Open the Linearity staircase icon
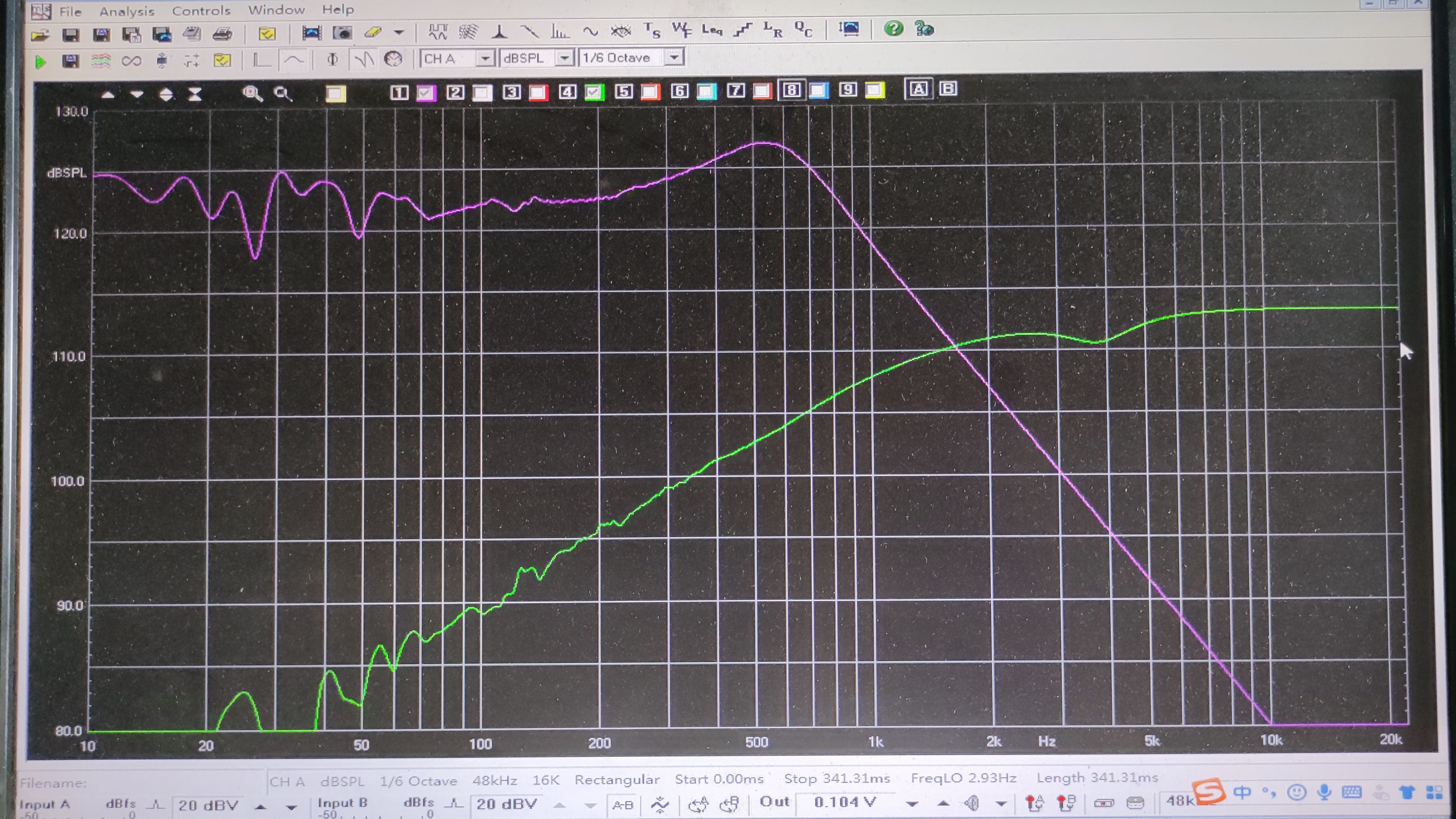 point(743,30)
